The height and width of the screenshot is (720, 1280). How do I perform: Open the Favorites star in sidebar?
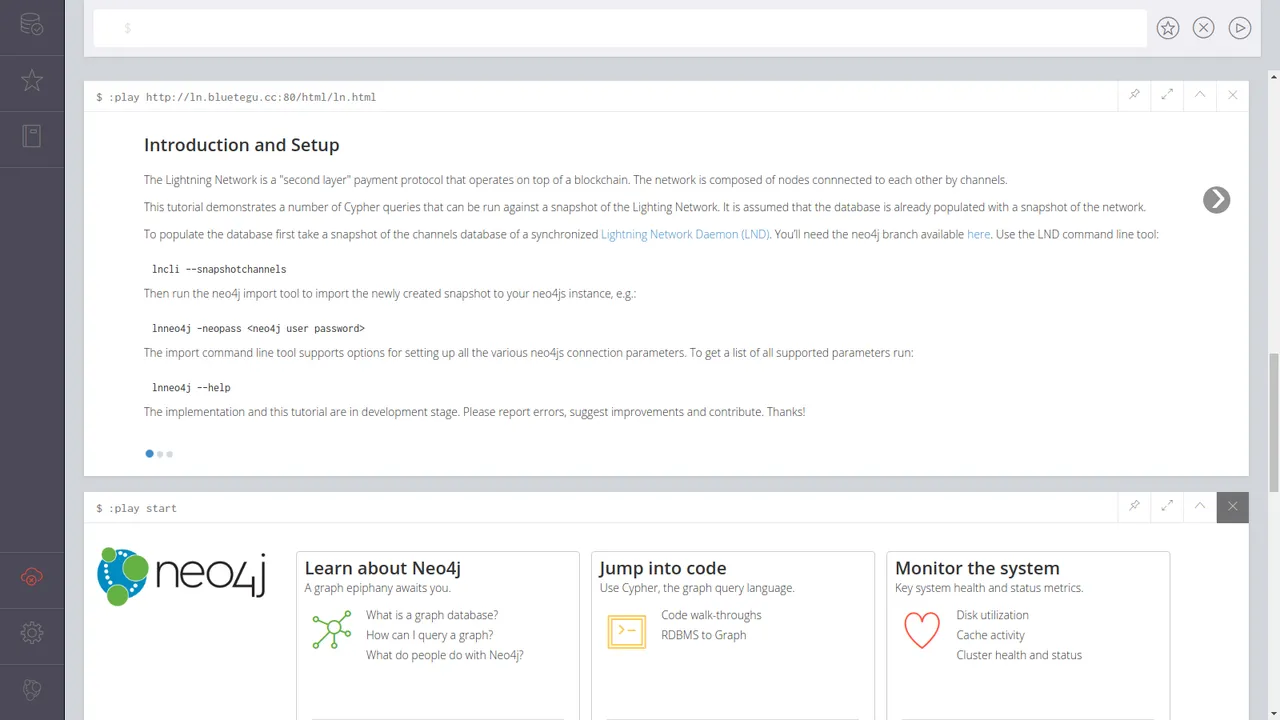point(32,81)
